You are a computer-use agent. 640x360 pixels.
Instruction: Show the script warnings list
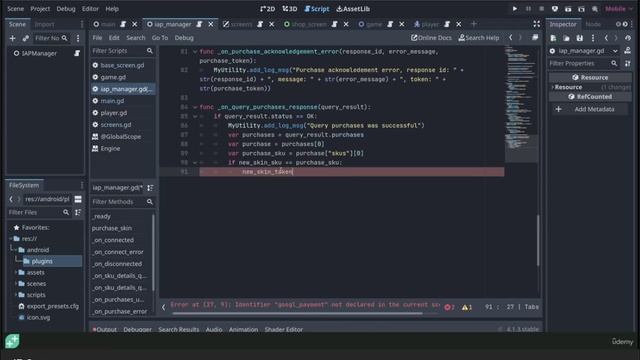point(467,307)
